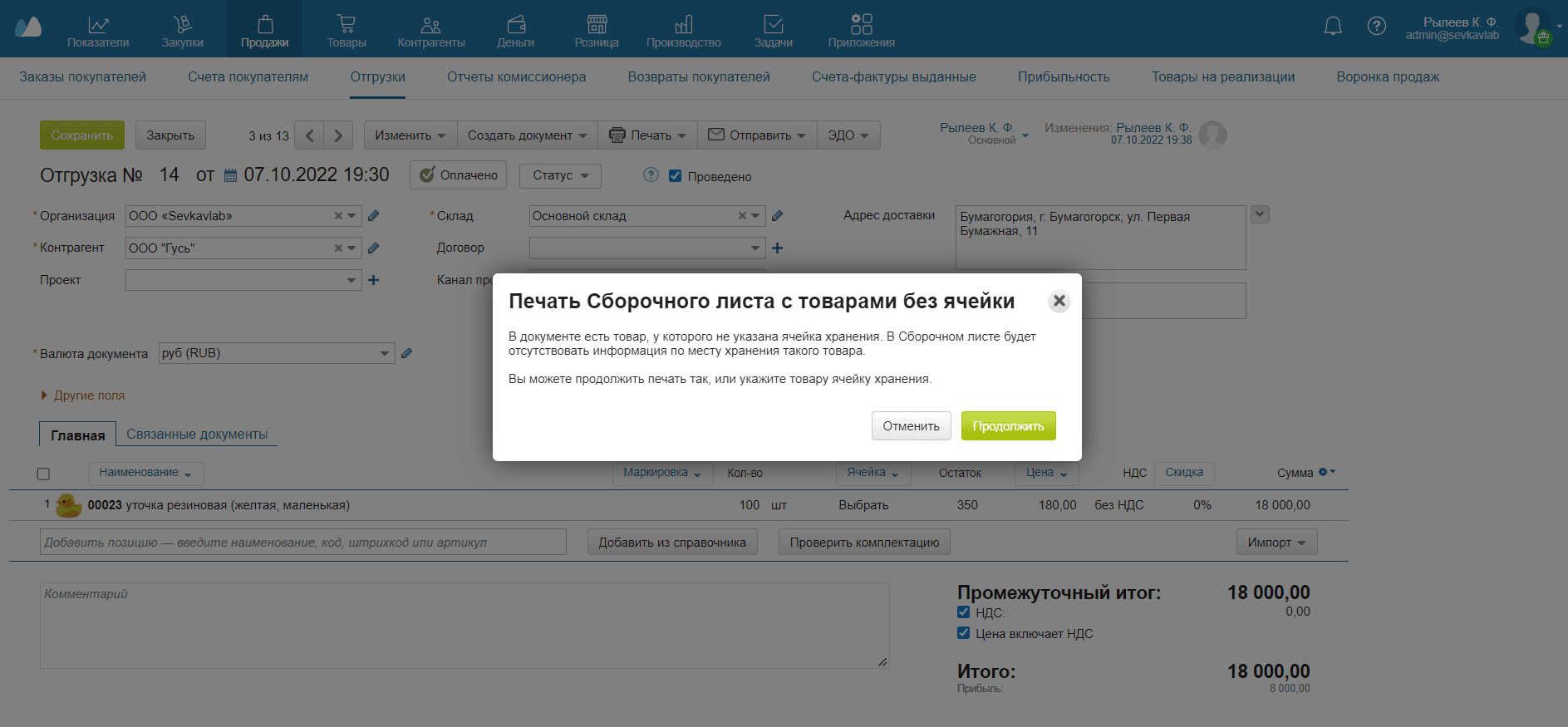Open the Продажи section icon

coord(265,25)
